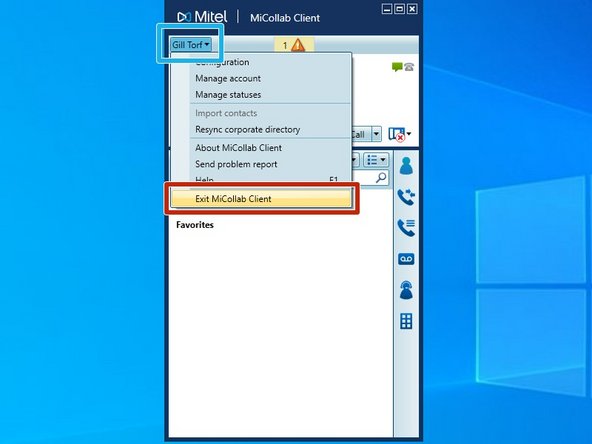Screen dimensions: 592x444
Task: Open the Contacts person icon in sidebar
Action: pos(406,165)
